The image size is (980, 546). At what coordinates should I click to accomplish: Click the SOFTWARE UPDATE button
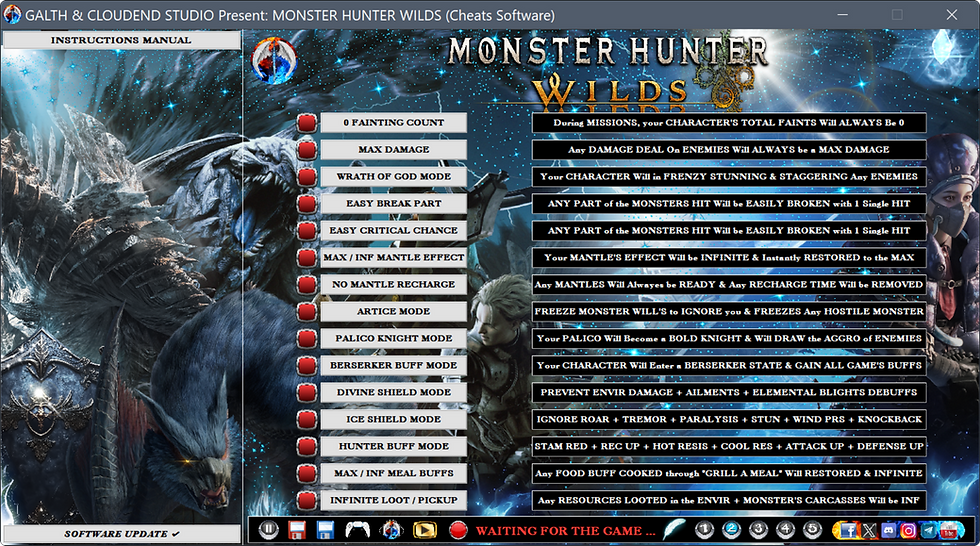pos(121,534)
